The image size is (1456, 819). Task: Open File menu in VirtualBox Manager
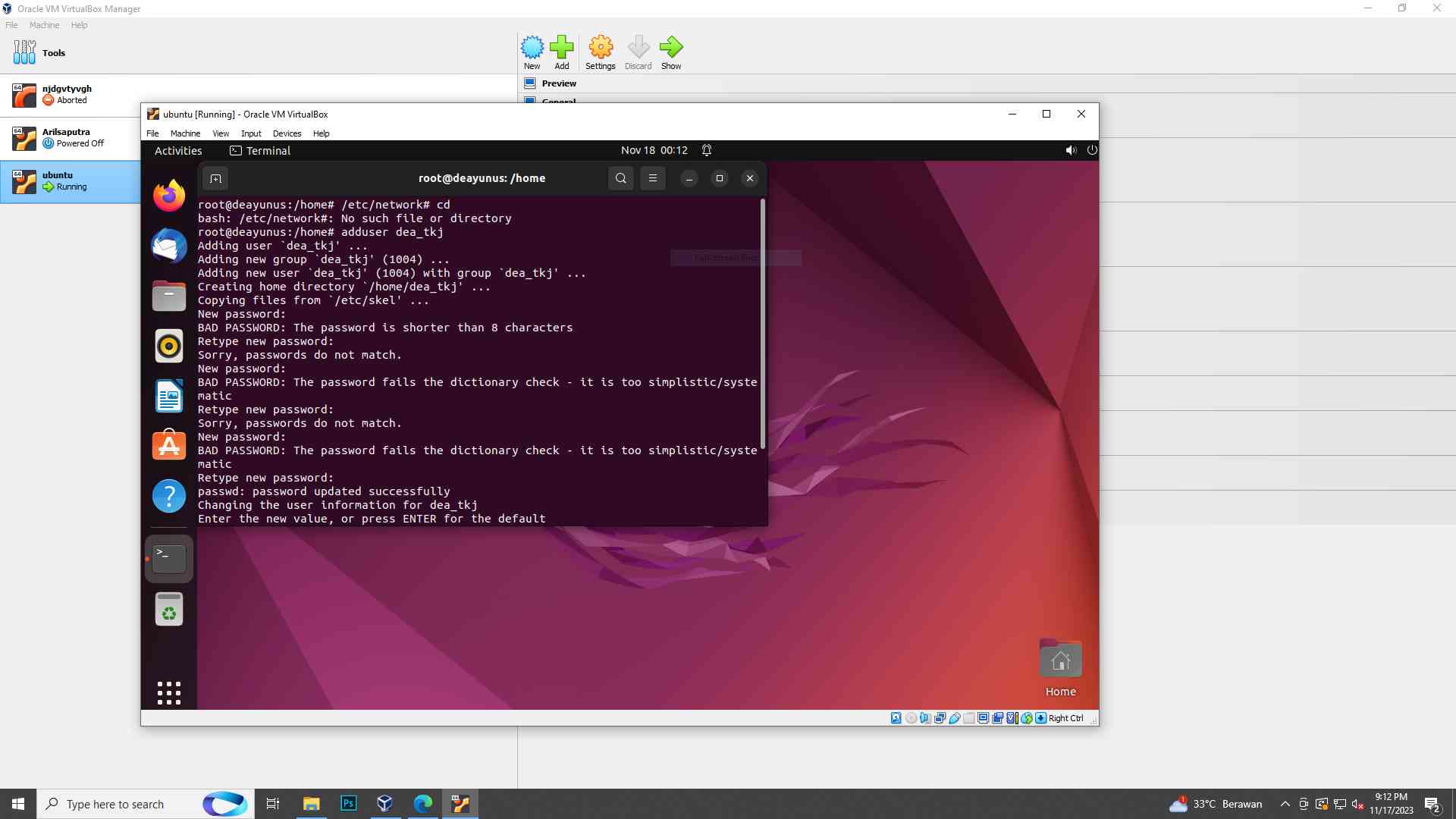11,25
